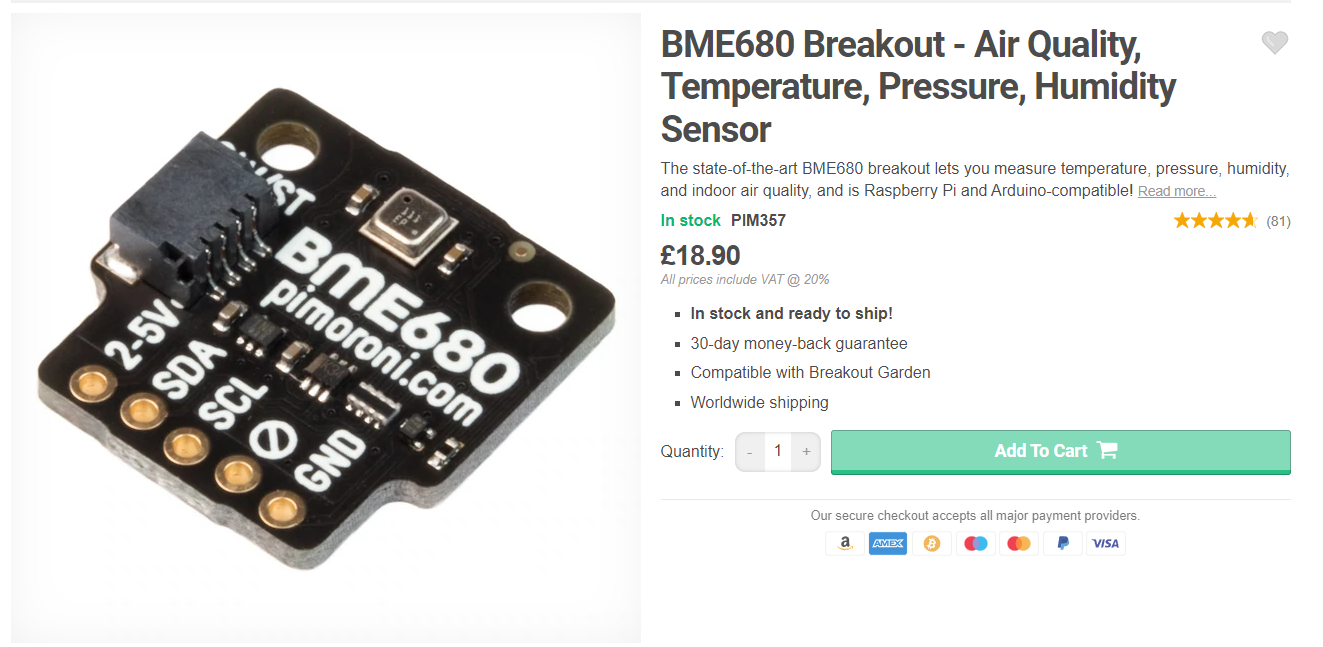Click the cart icon inside Add To Cart
This screenshot has width=1323, height=647.
pos(1106,450)
